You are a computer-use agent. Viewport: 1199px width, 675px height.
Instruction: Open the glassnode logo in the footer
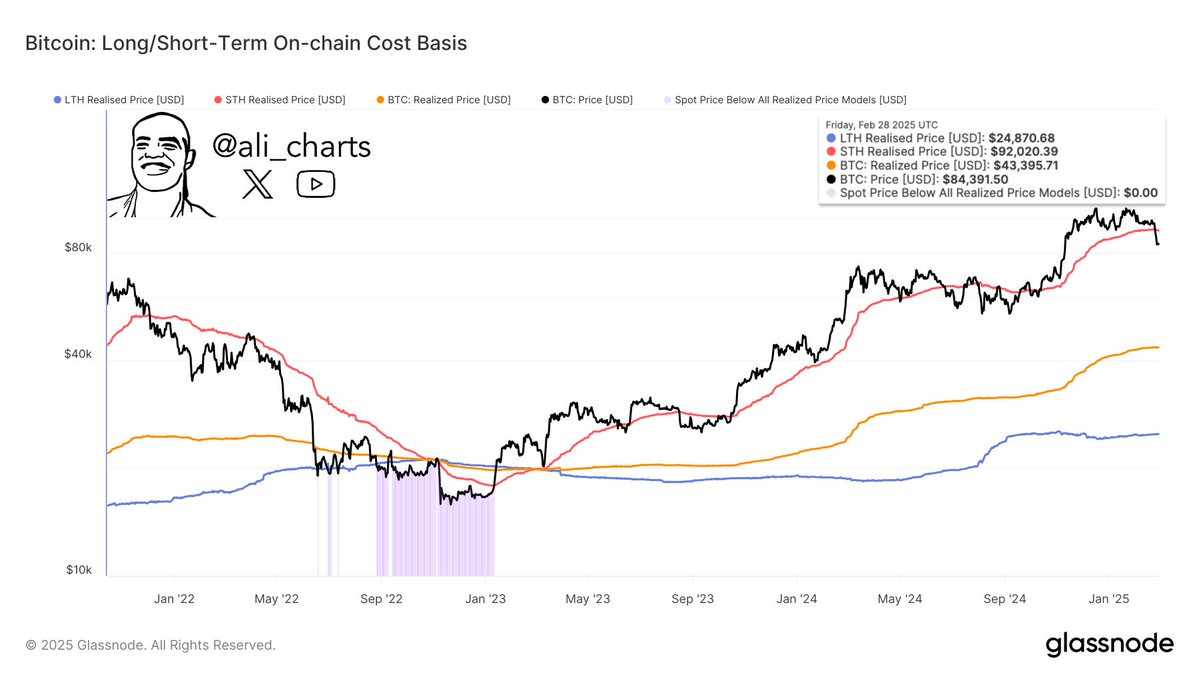(1110, 645)
